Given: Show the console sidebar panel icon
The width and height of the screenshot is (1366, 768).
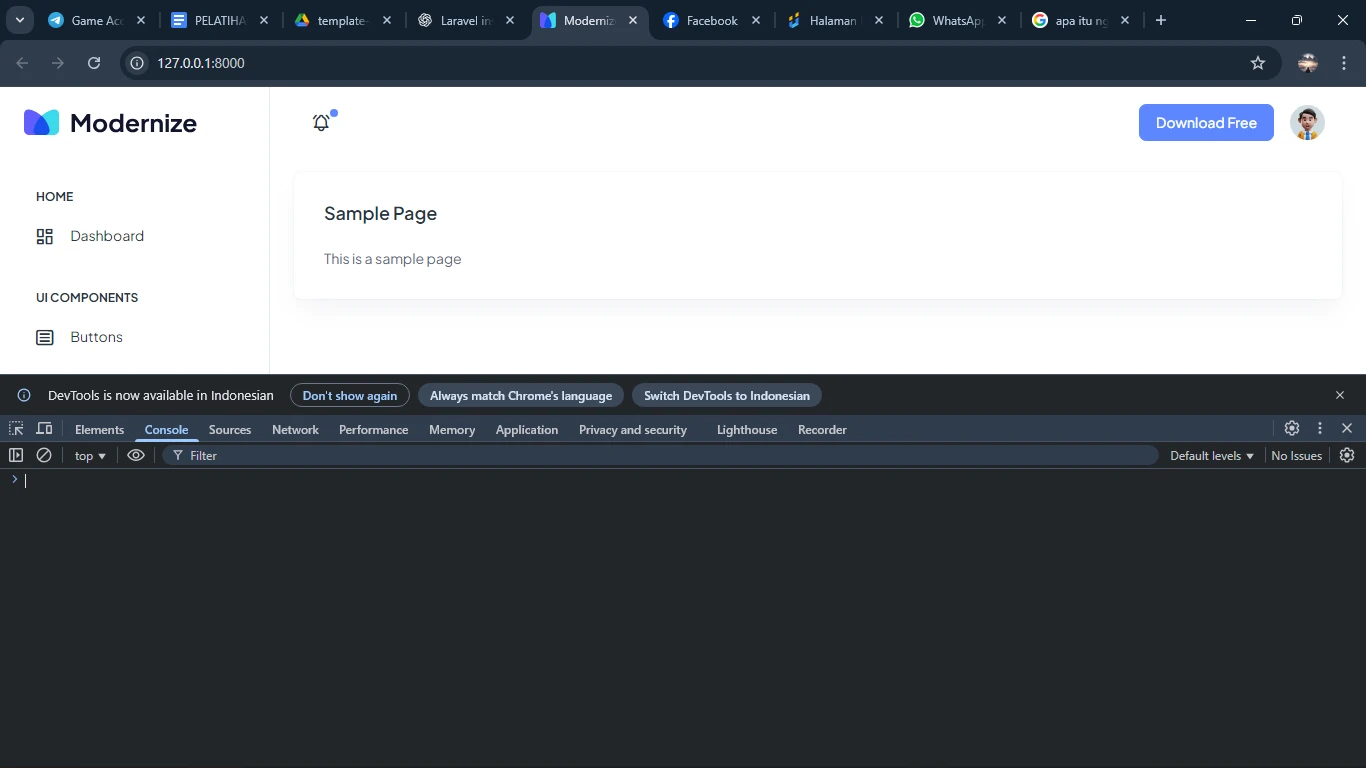Looking at the screenshot, I should [16, 455].
